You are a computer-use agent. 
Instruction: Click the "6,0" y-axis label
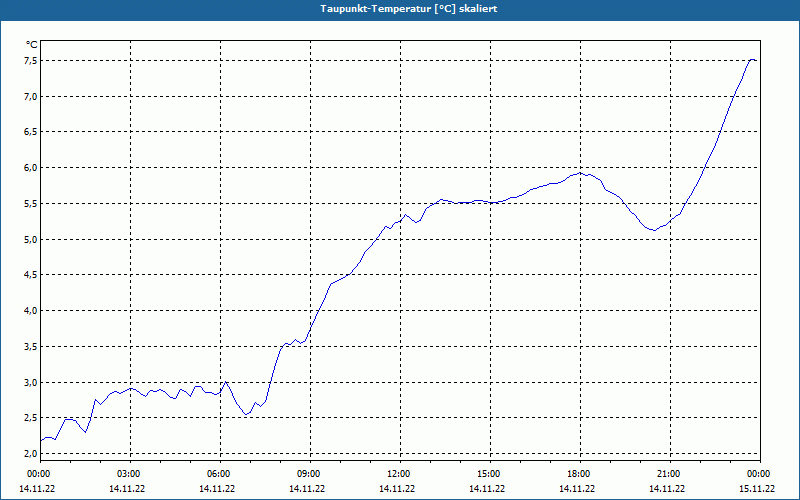click(x=31, y=168)
